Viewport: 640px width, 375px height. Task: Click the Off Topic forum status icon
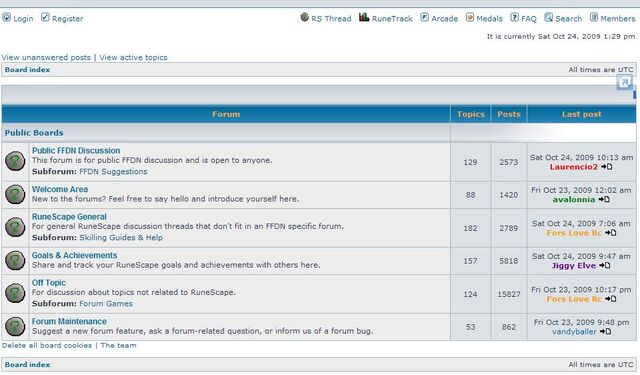point(15,293)
